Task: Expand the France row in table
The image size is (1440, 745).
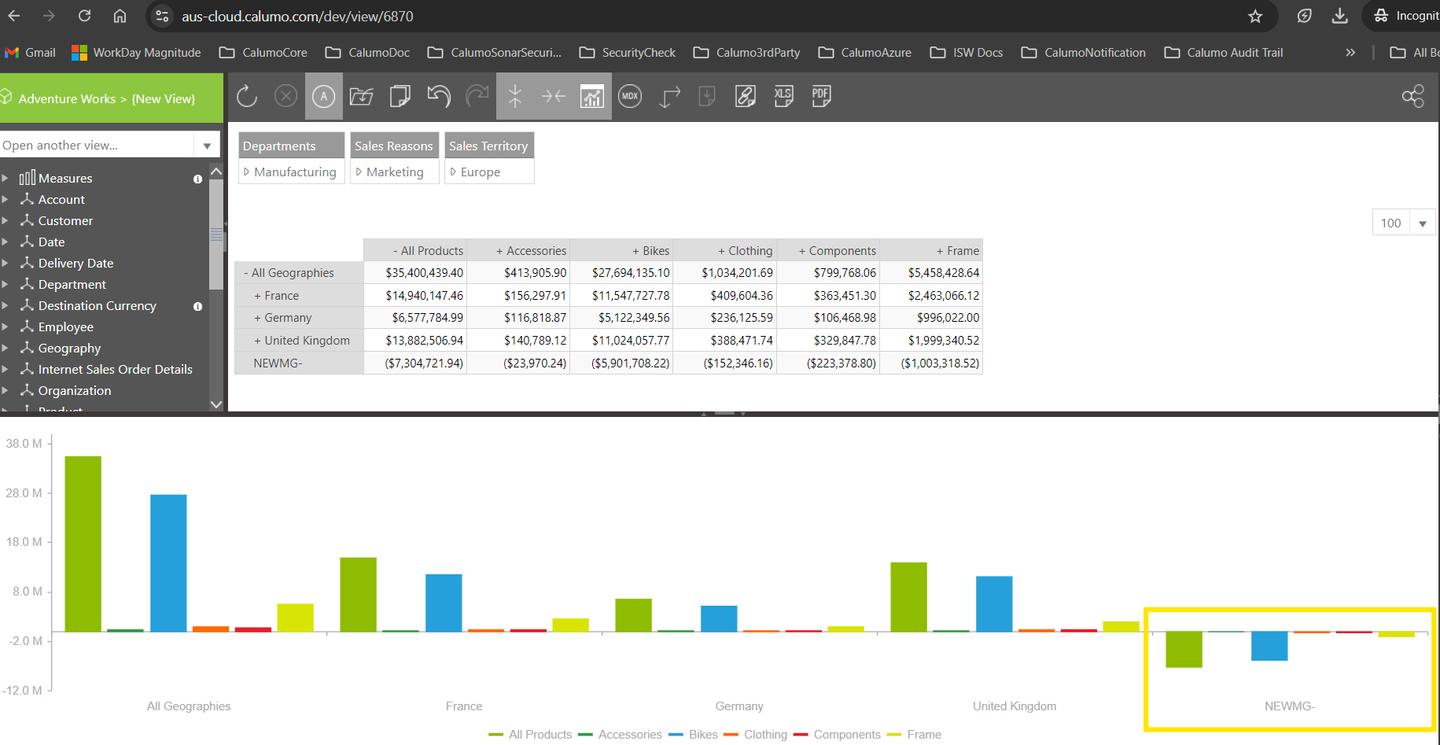Action: (x=258, y=296)
